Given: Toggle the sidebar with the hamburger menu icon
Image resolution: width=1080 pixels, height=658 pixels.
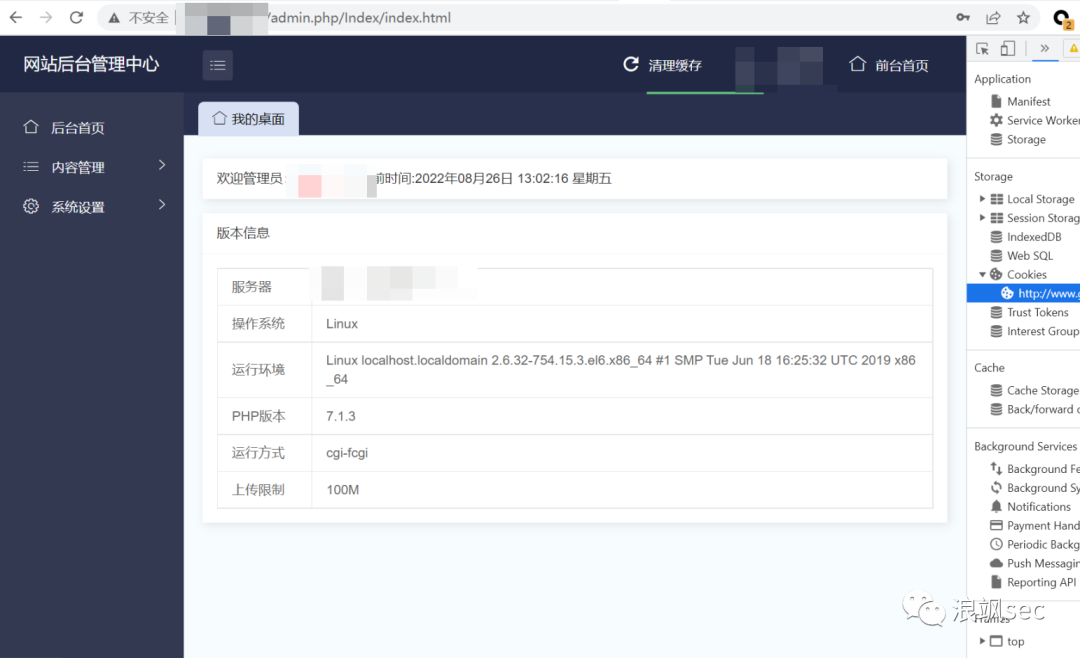Looking at the screenshot, I should coord(218,65).
